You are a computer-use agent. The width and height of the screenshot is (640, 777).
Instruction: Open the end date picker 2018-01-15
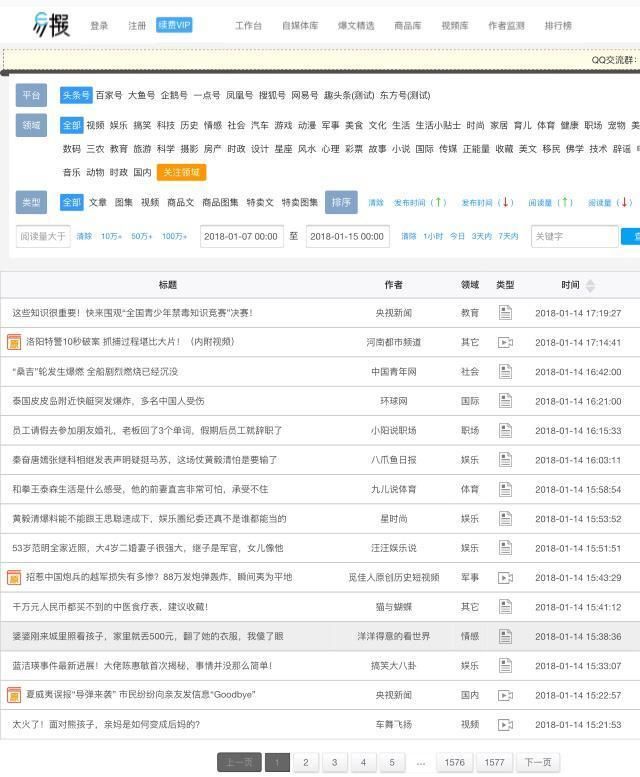tap(347, 237)
